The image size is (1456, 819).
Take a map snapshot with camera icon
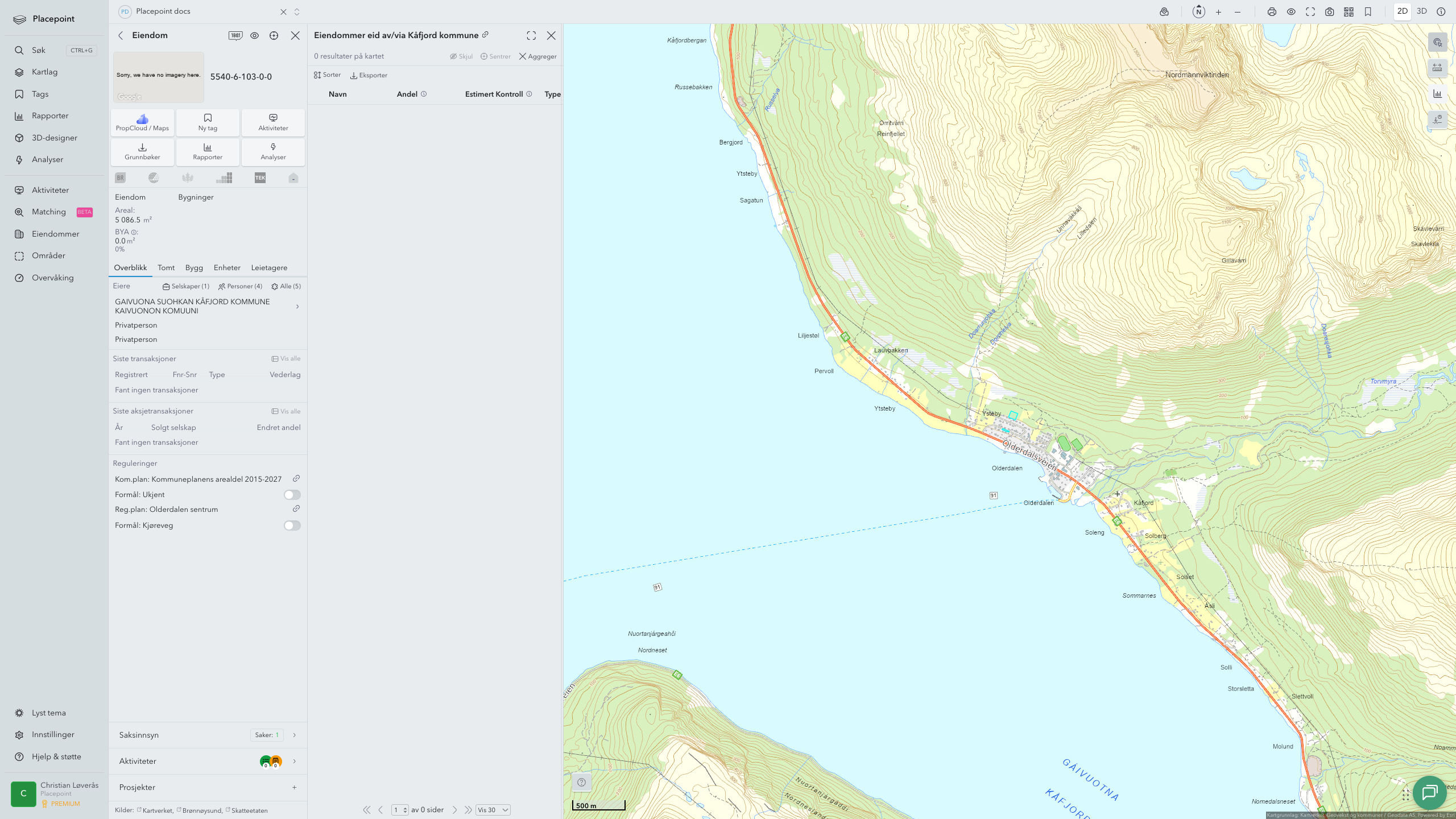pyautogui.click(x=1330, y=12)
